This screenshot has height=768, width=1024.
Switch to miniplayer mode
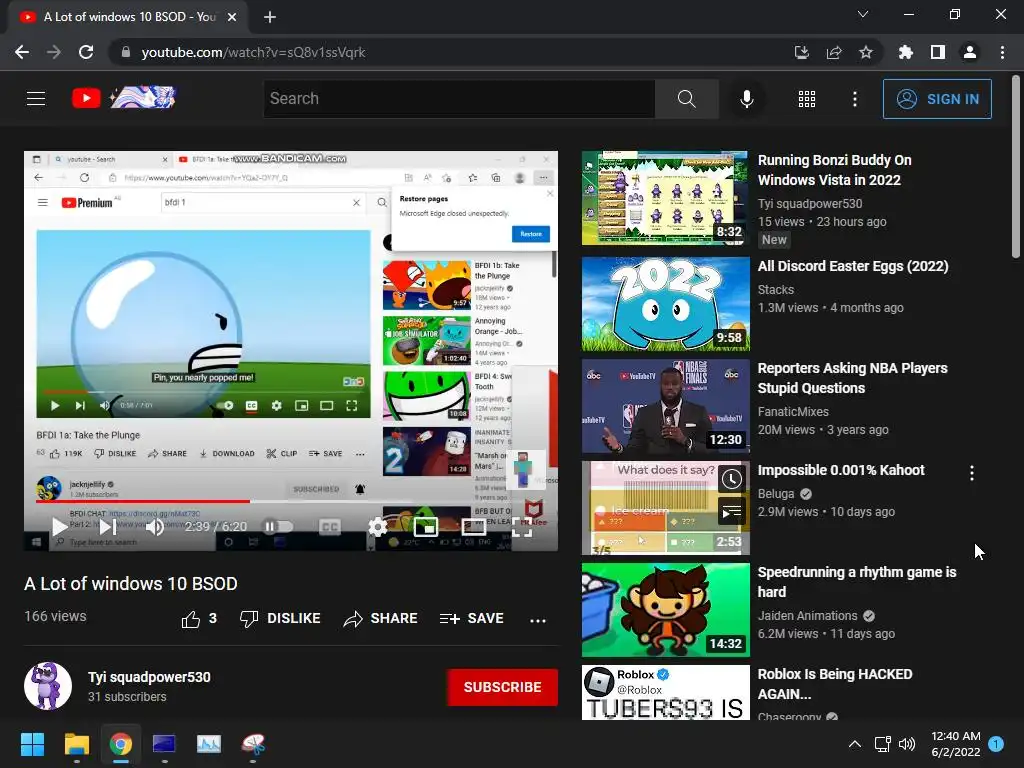[426, 526]
